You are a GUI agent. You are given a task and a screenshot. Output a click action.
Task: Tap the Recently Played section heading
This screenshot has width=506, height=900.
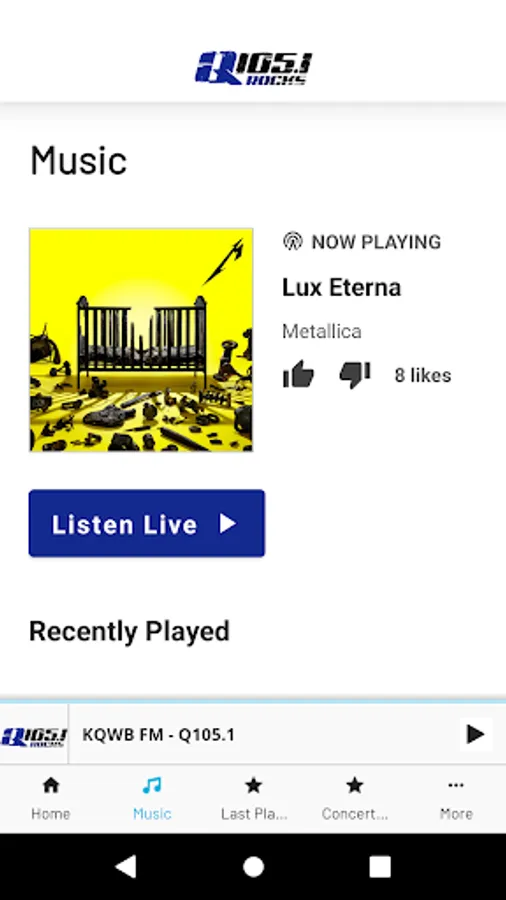coord(129,631)
